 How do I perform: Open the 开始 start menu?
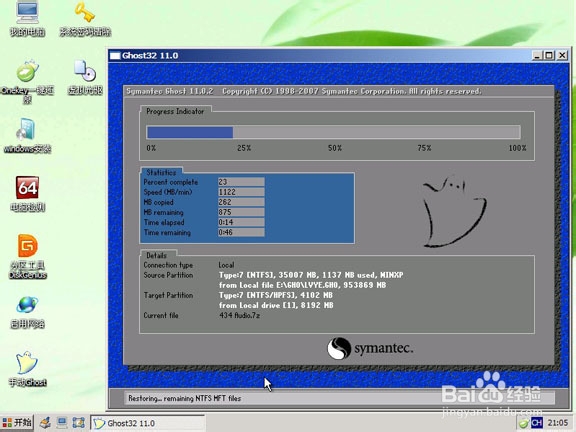(17, 423)
